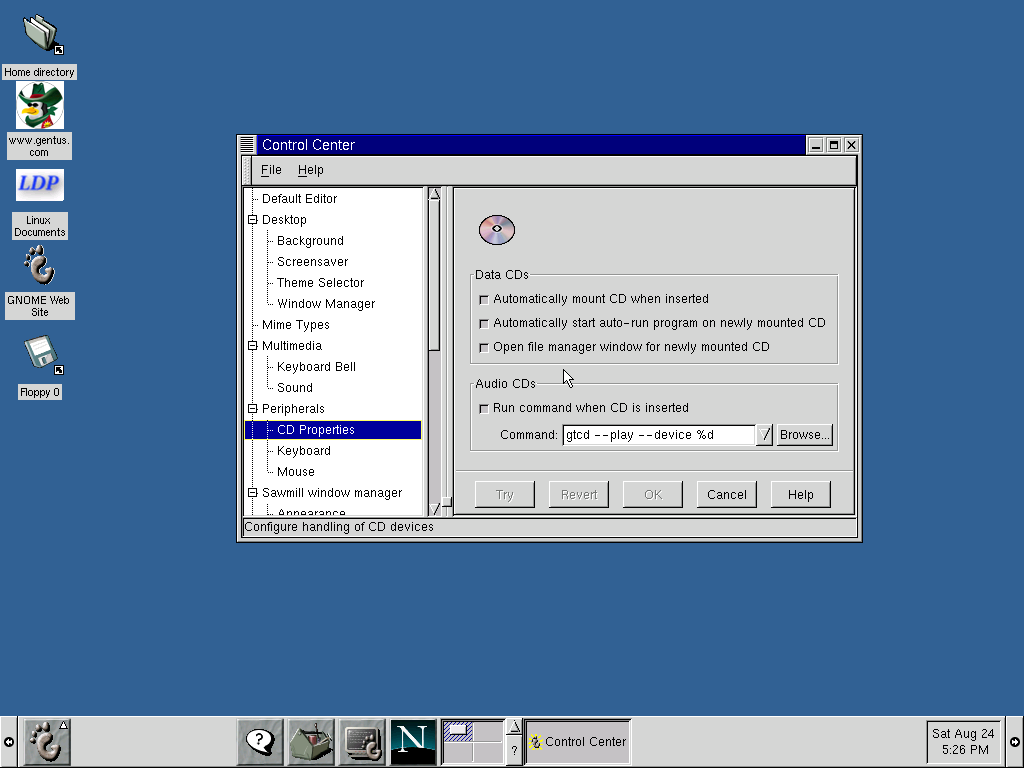Open the toolbox configuration panel icon

pyautogui.click(x=312, y=741)
